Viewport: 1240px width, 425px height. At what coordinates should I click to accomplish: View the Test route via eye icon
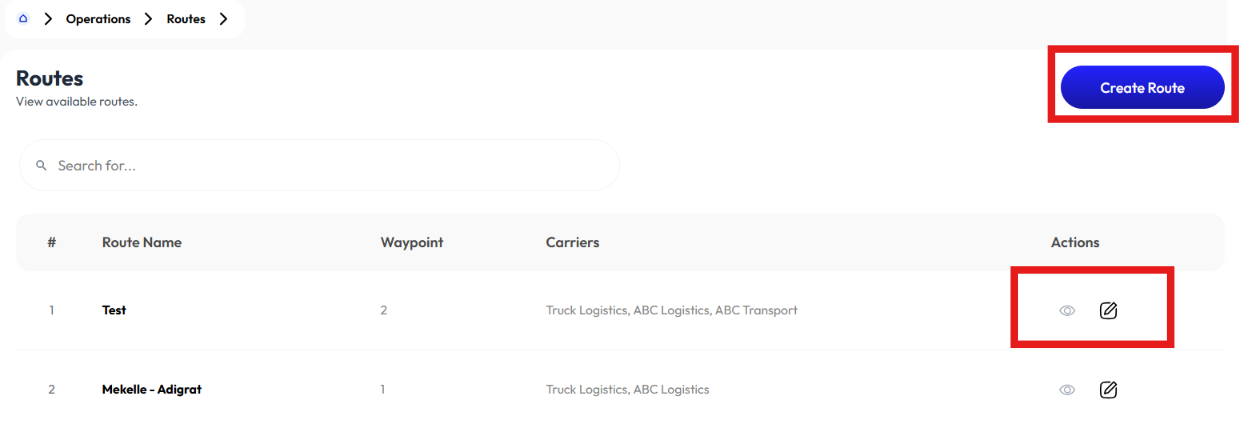(1067, 311)
